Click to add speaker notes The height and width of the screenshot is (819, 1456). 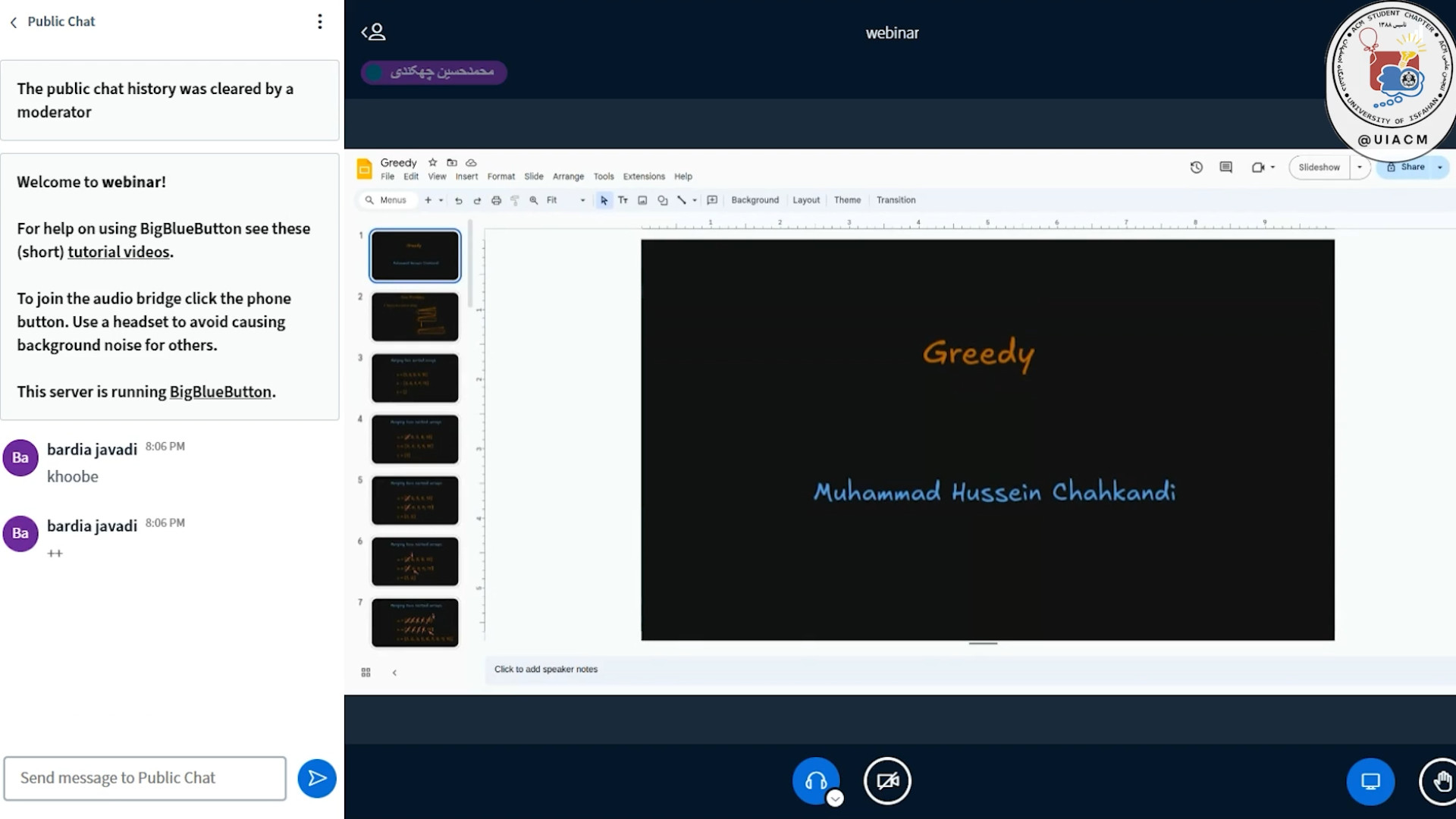point(546,670)
